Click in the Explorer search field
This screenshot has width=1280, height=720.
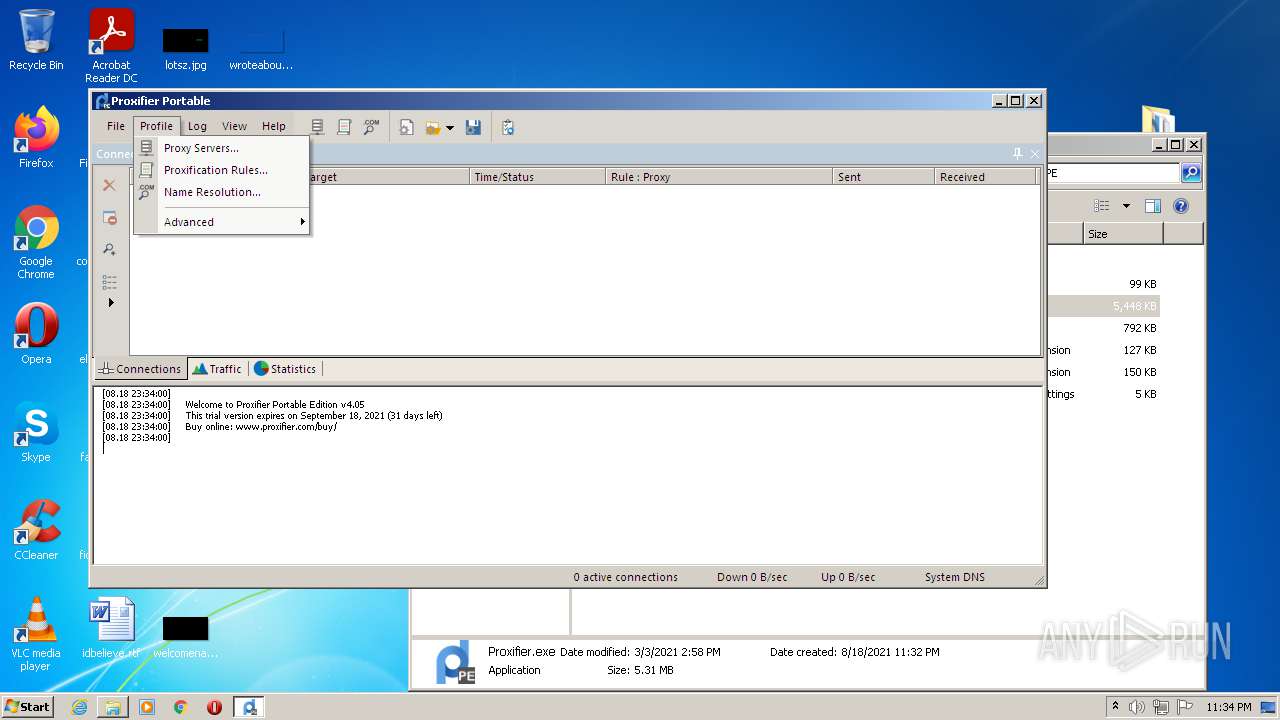(x=1112, y=173)
